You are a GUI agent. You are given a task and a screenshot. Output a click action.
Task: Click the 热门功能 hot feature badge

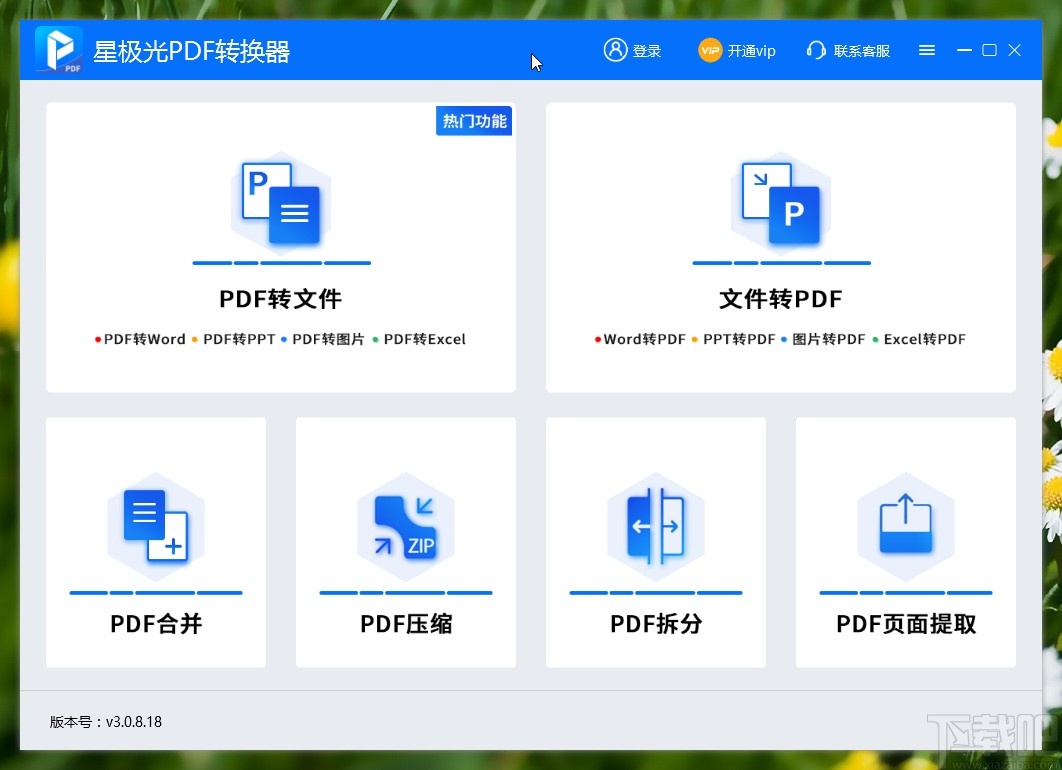tap(473, 120)
